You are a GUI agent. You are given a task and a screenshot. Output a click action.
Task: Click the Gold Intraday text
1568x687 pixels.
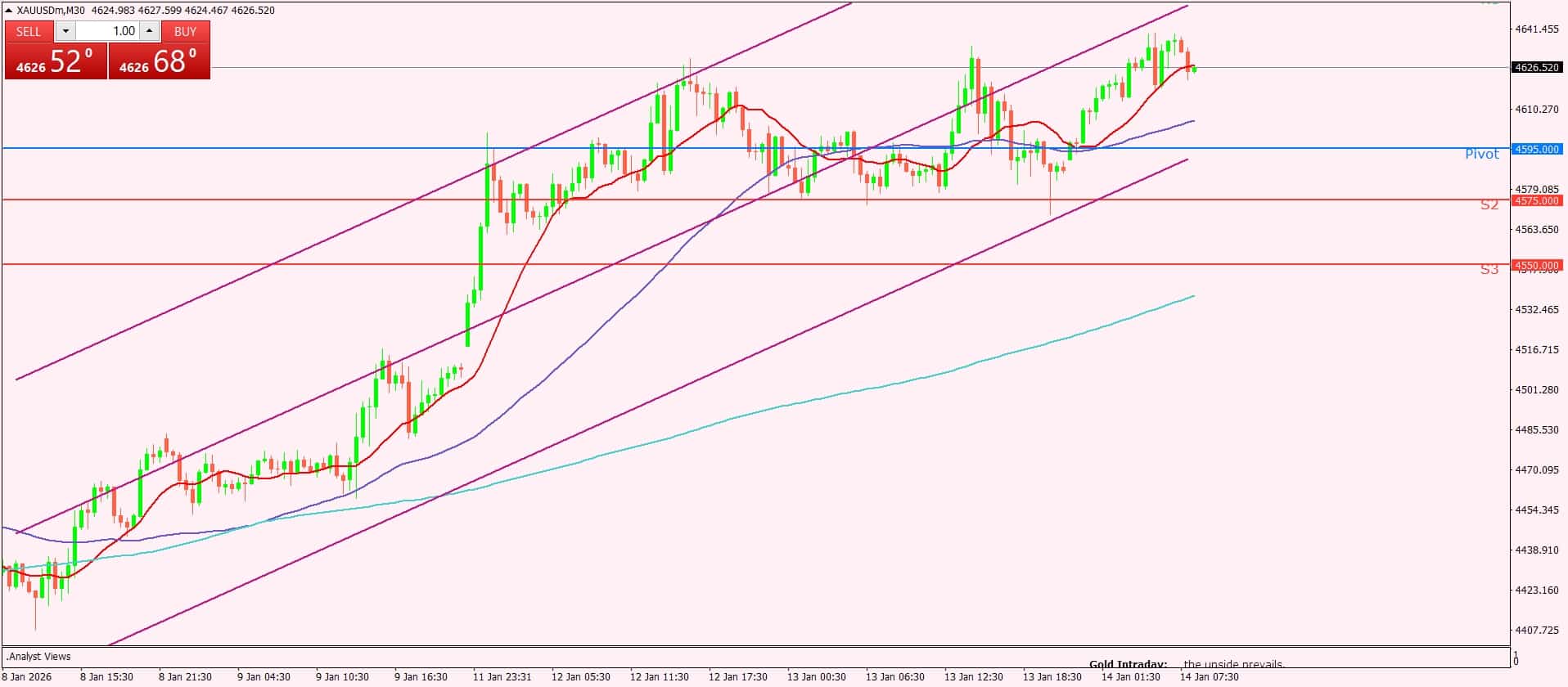click(x=1128, y=665)
